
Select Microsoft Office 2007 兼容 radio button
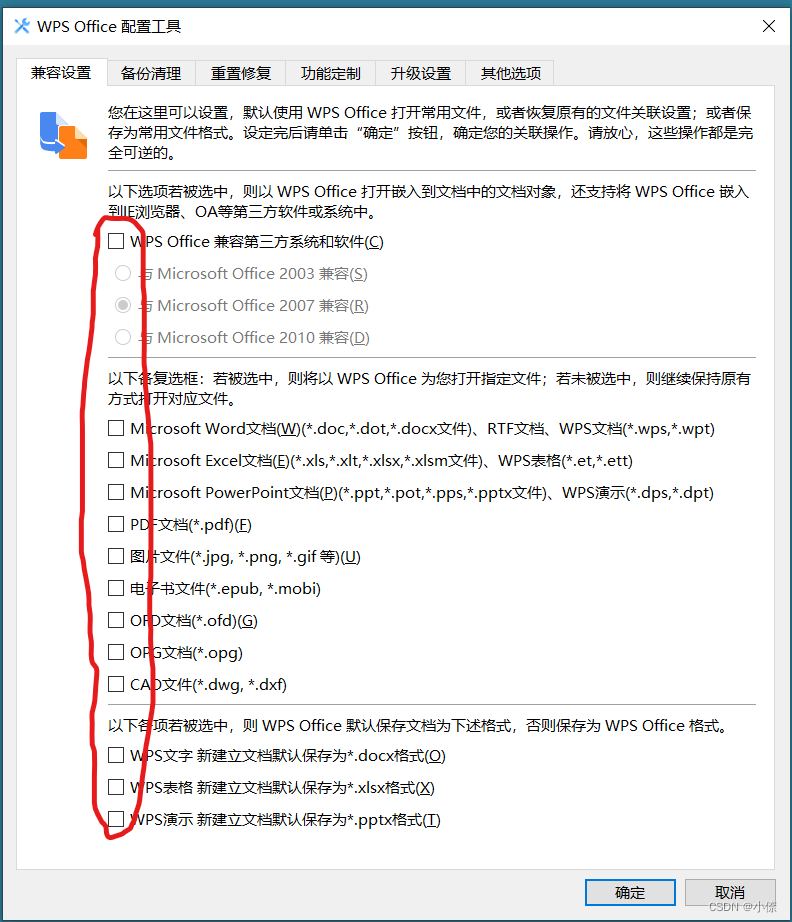click(123, 305)
